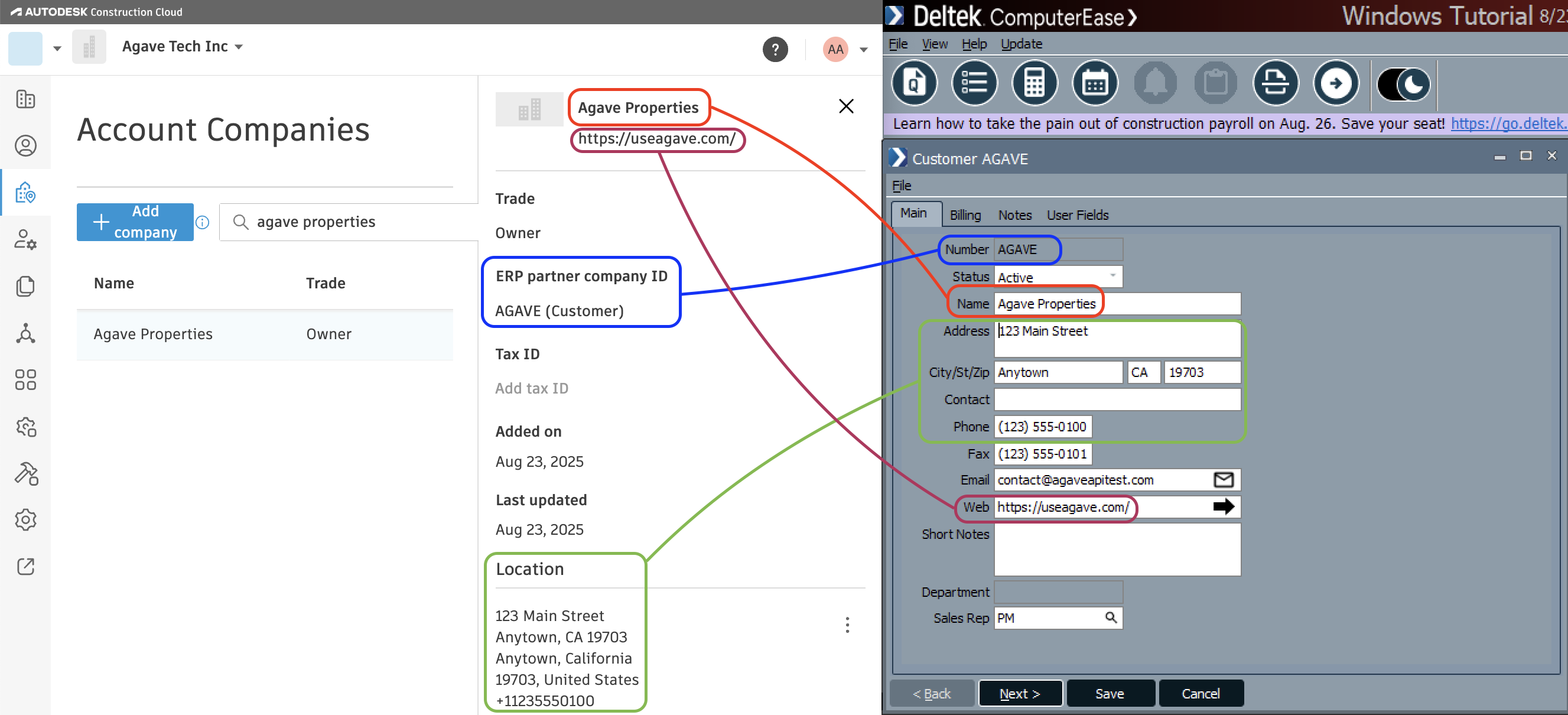1568x715 pixels.
Task: Open the user settings person-gear sidebar icon
Action: coord(25,239)
